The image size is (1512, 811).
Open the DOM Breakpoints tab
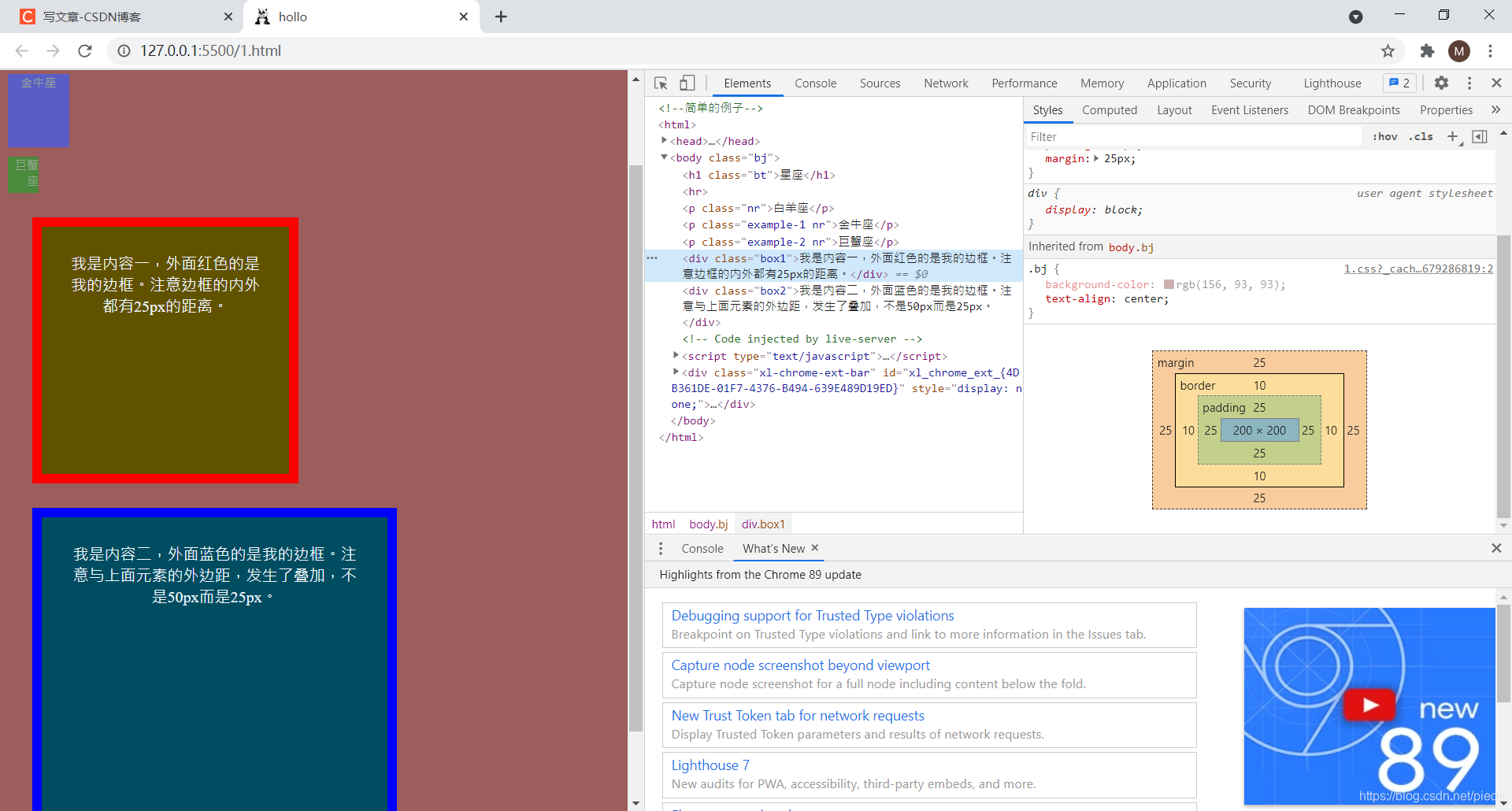coord(1354,110)
